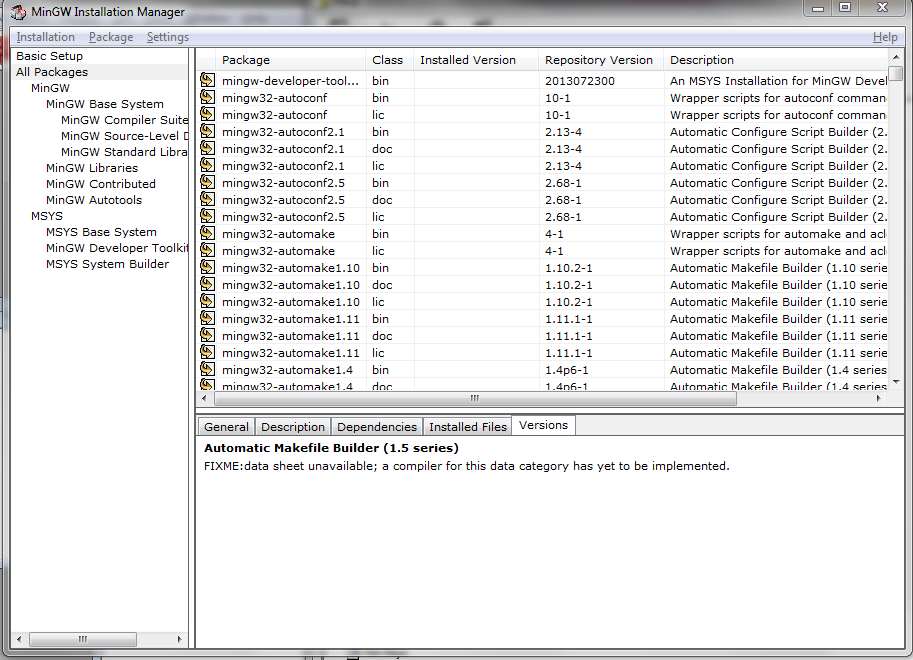The width and height of the screenshot is (913, 660).
Task: Select MSYS System Builder category
Action: tap(107, 264)
